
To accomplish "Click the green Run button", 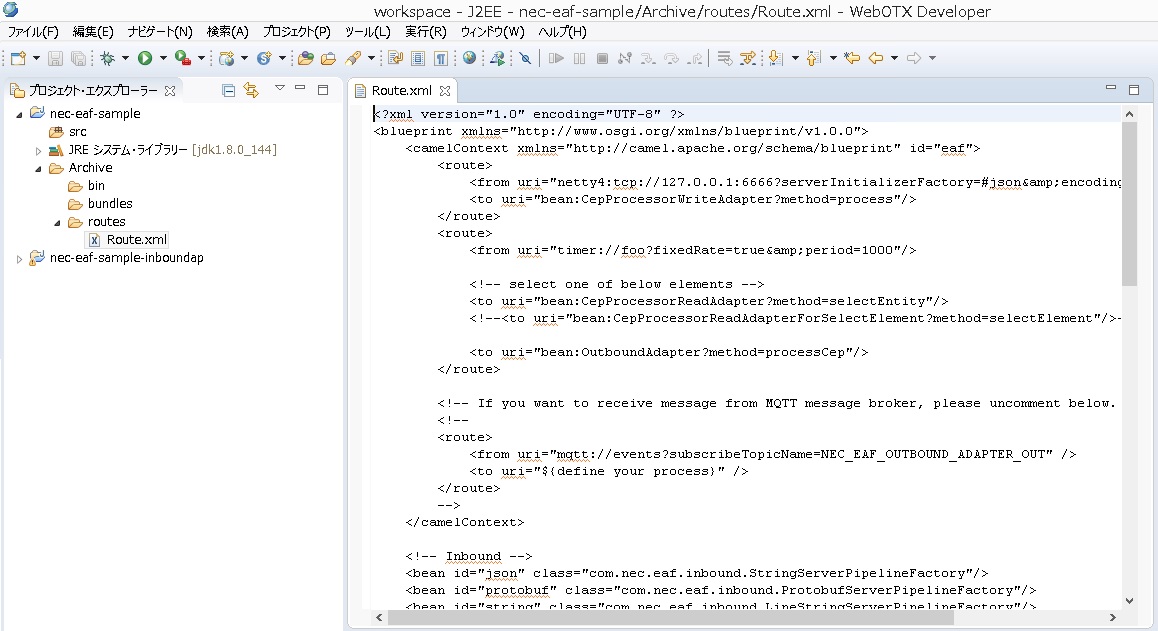I will 145,59.
